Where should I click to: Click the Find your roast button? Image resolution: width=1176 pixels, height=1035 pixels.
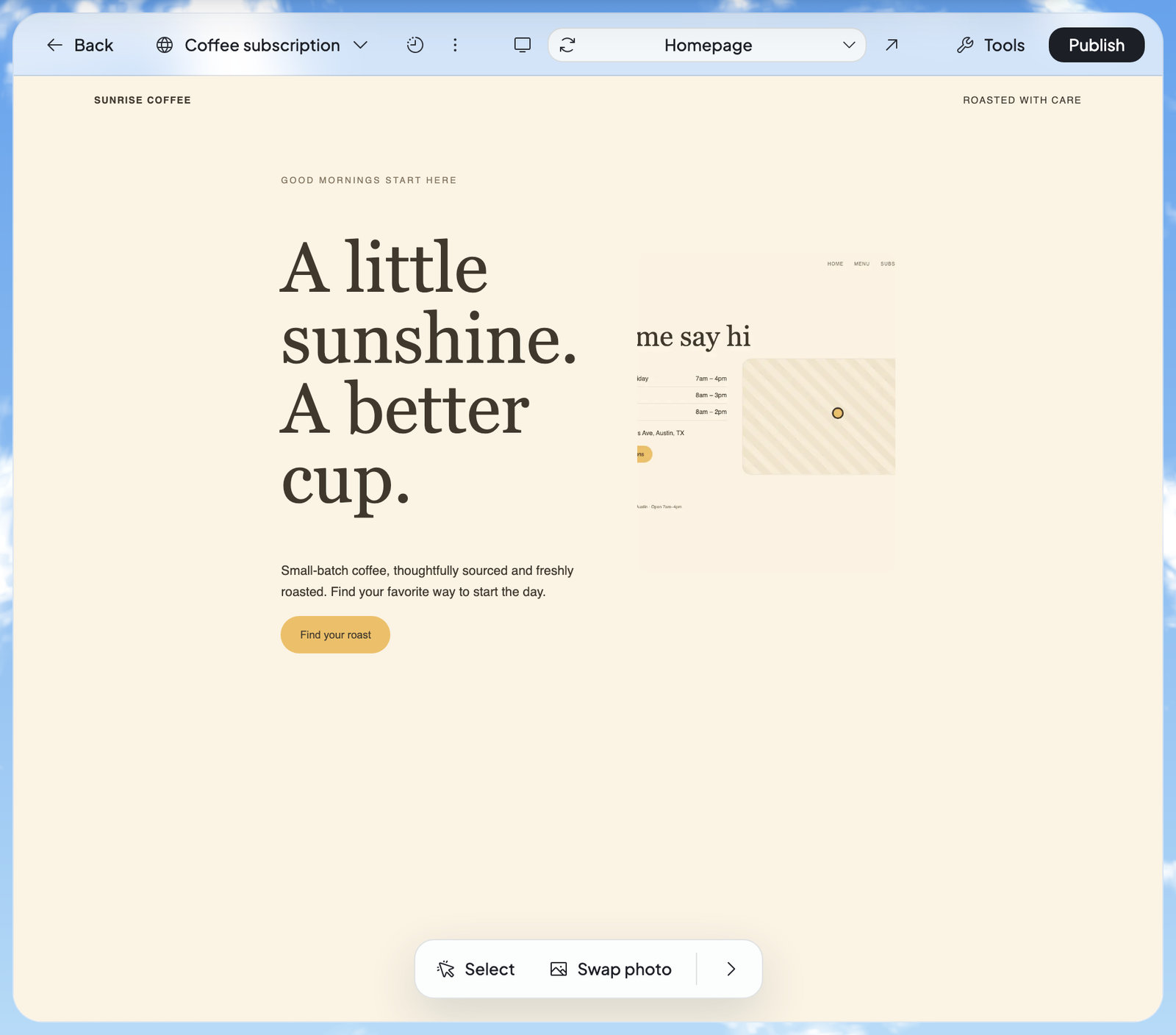tap(335, 634)
